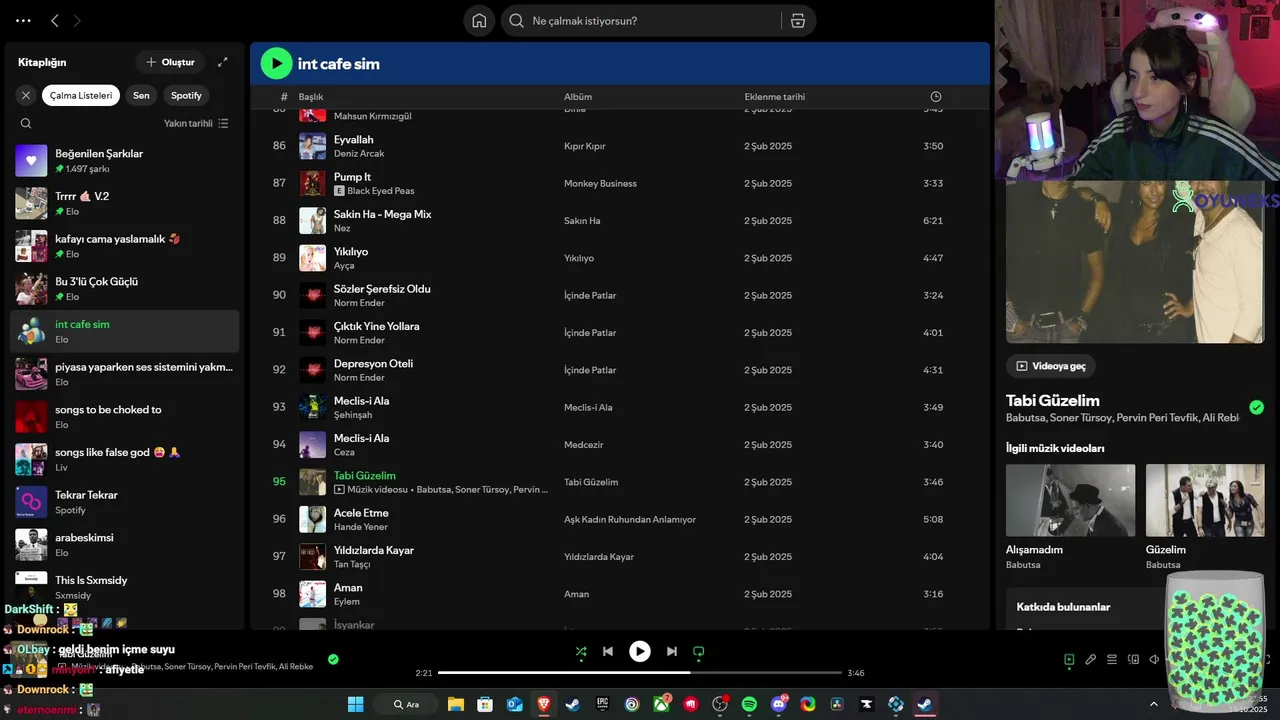Open the Alışamadım related video thumbnail
This screenshot has height=720, width=1280.
coord(1070,500)
